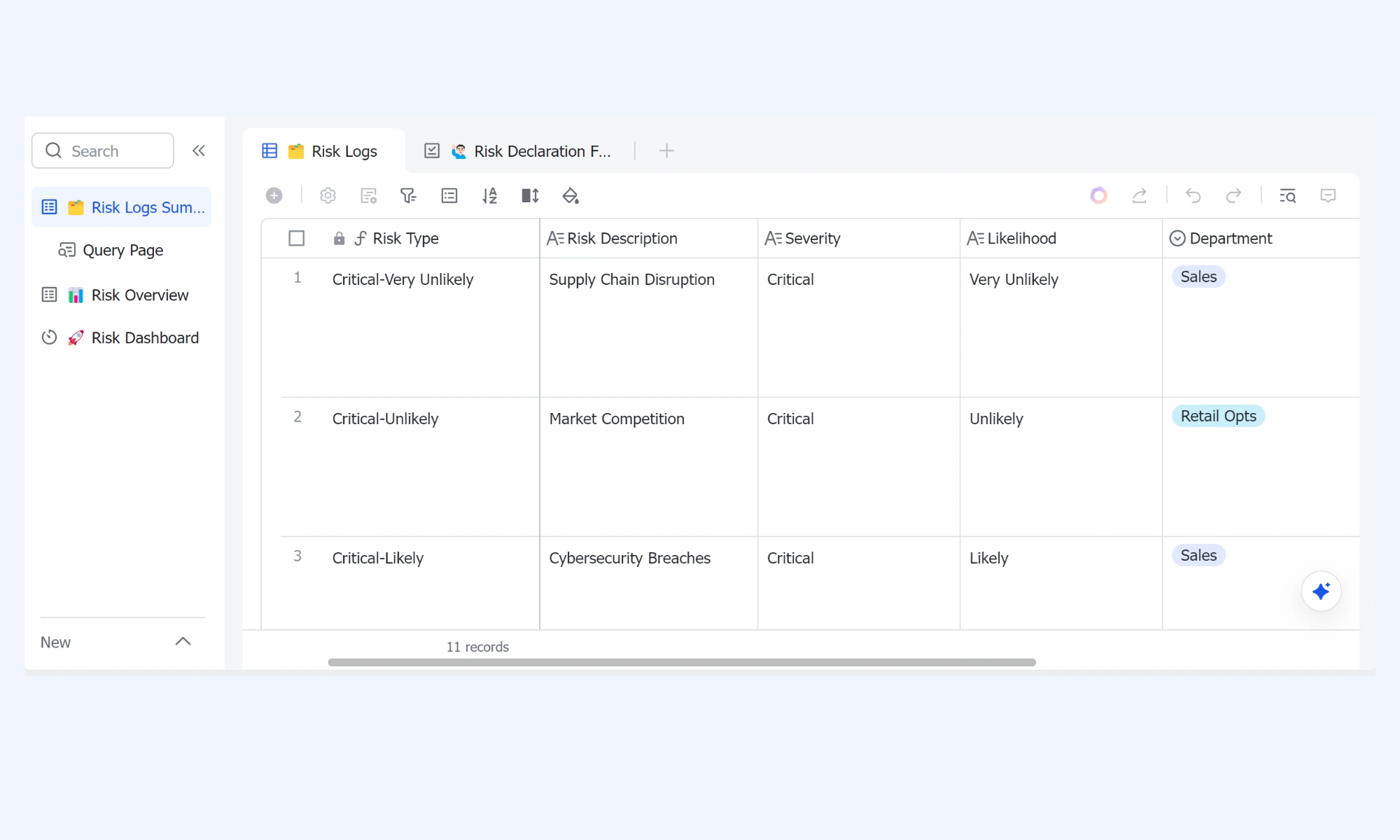Add a new view with plus tab
This screenshot has width=1400, height=840.
666,150
